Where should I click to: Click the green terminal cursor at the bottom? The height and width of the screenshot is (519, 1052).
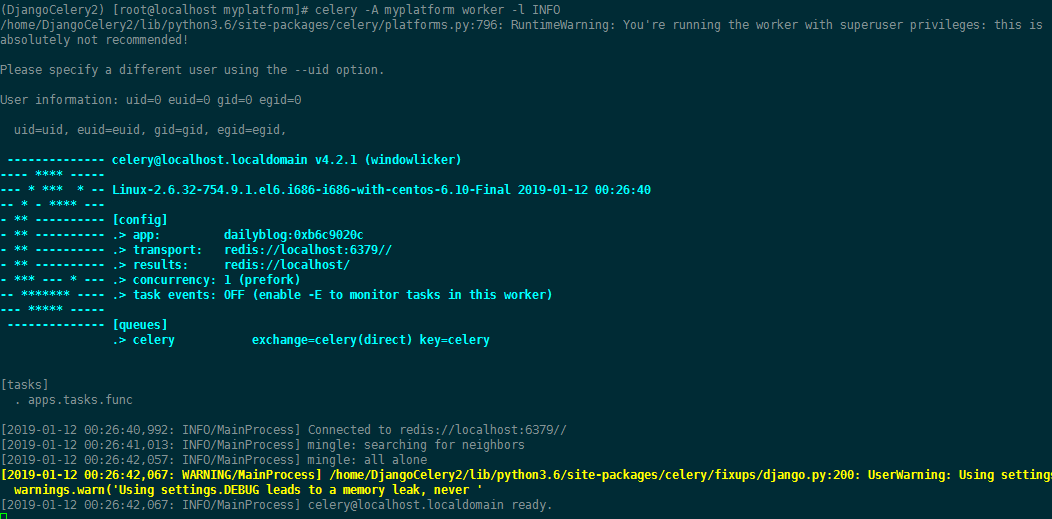[x=3, y=516]
